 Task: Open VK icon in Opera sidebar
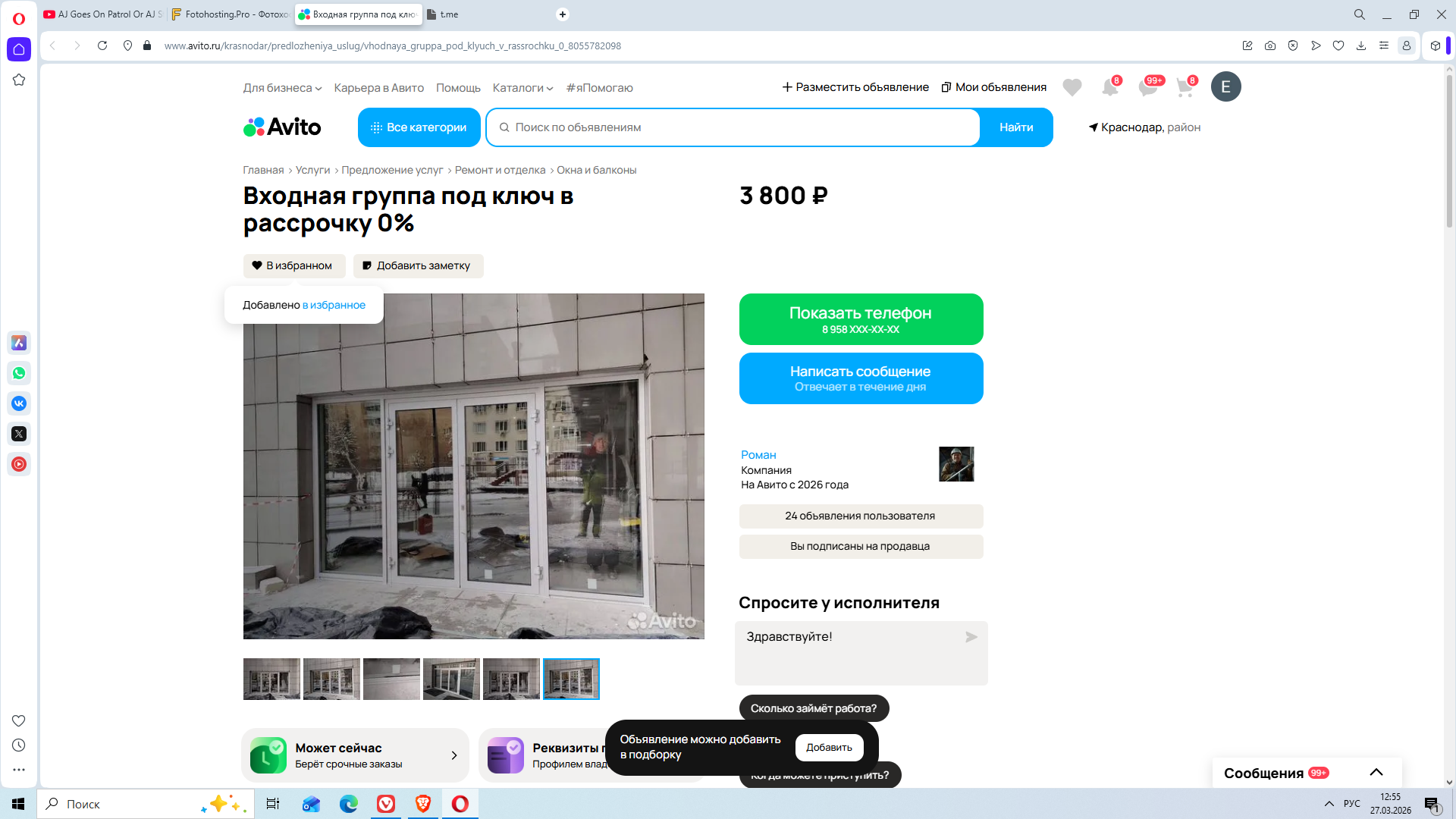tap(19, 403)
